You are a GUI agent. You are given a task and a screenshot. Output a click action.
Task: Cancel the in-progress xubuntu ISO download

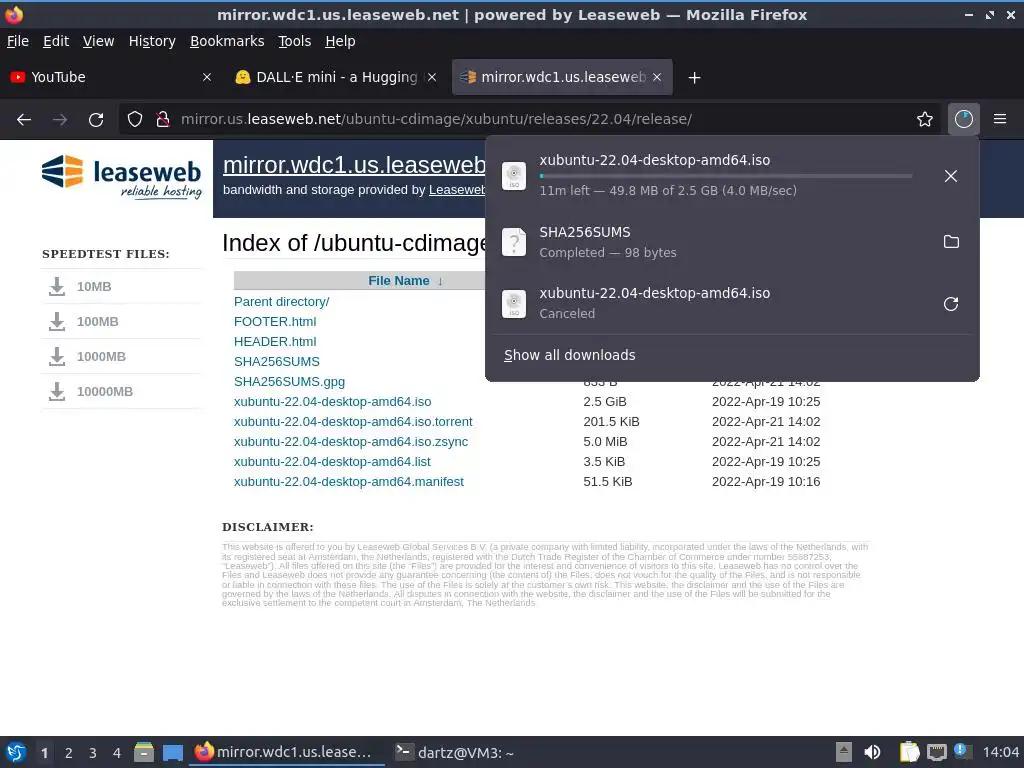click(951, 176)
